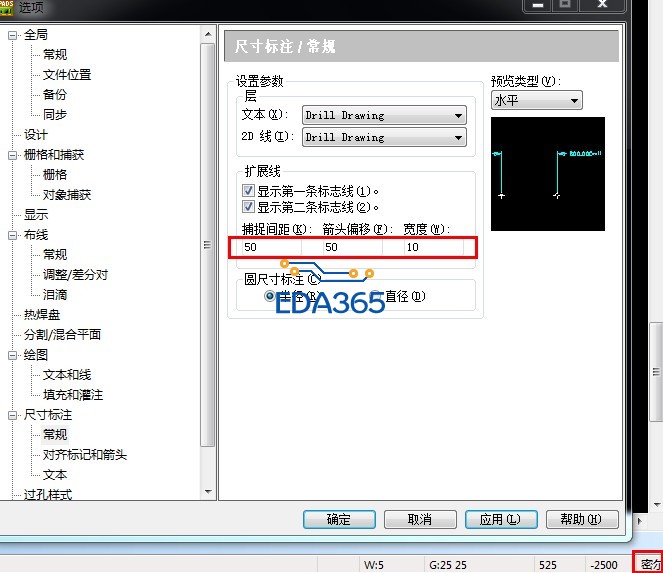Select 文件位置 in the tree
Image resolution: width=663 pixels, height=573 pixels.
[x=67, y=75]
